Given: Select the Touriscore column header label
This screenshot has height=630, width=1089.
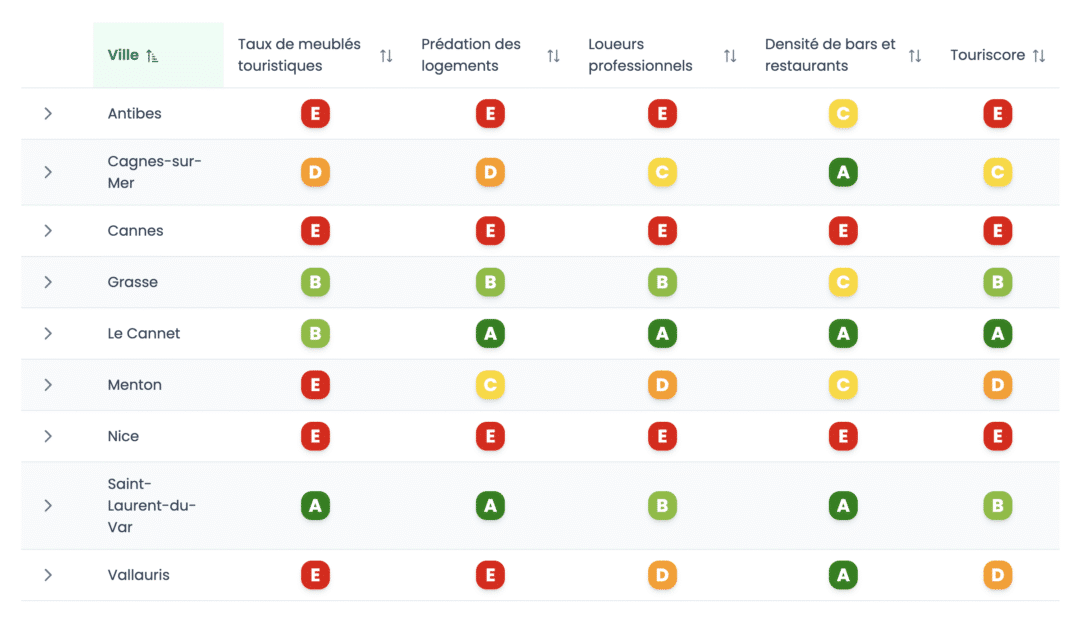Looking at the screenshot, I should 987,56.
